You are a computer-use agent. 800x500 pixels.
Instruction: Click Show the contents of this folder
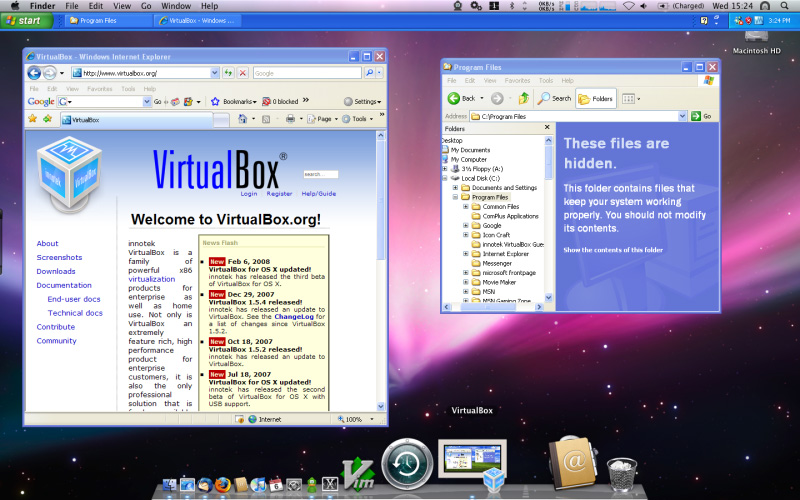coord(613,250)
